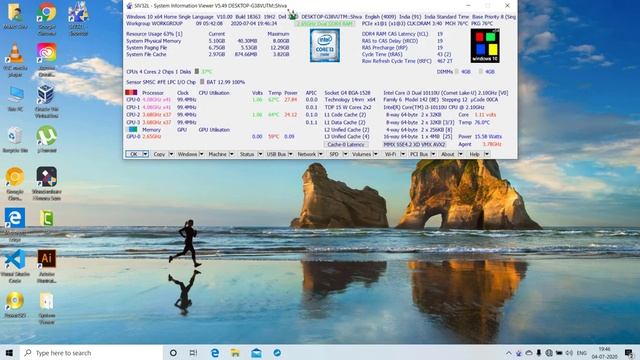The width and height of the screenshot is (640, 360).
Task: Click the taskbar clock and date
Action: tap(604, 353)
